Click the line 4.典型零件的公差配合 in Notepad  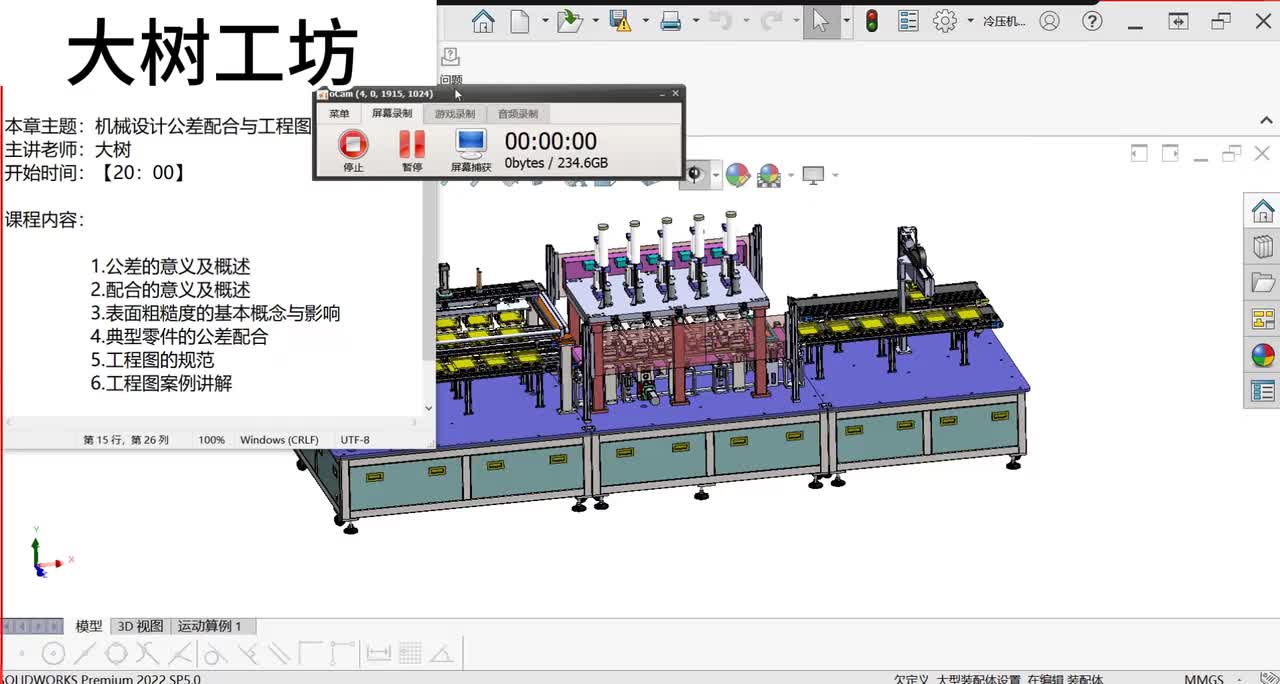coord(179,337)
